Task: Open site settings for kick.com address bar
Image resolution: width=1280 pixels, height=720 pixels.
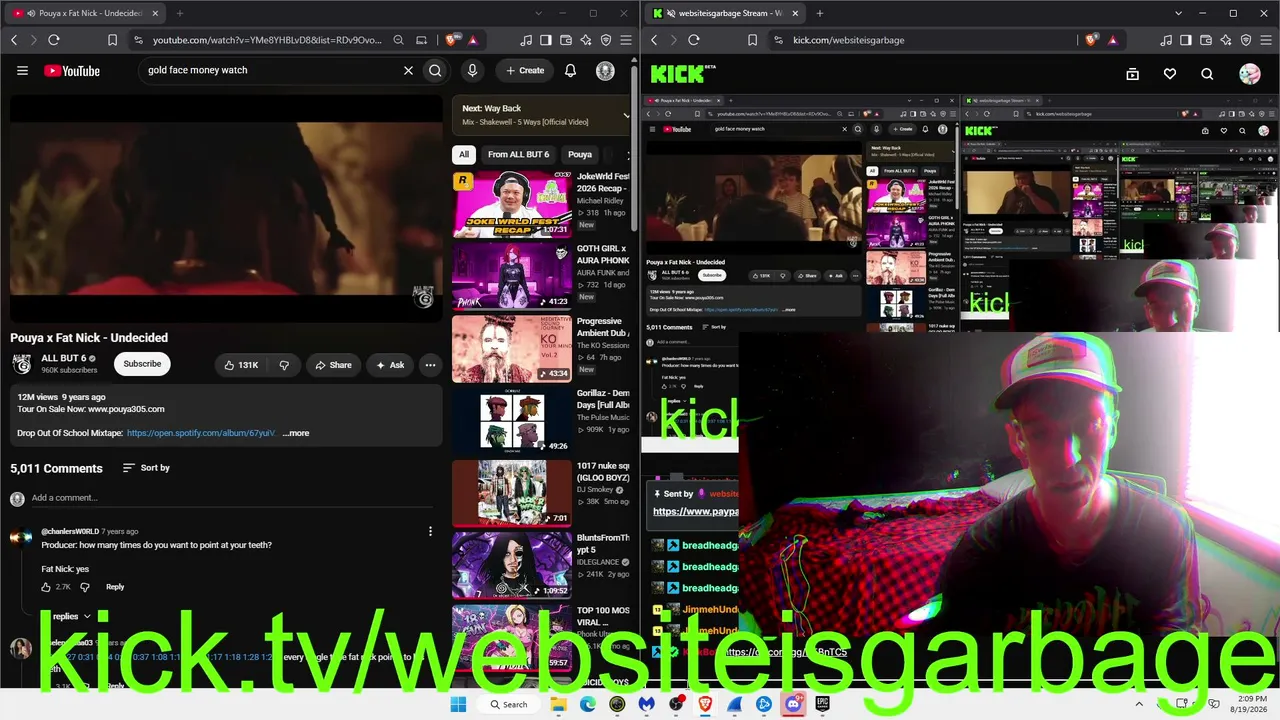Action: [x=778, y=40]
